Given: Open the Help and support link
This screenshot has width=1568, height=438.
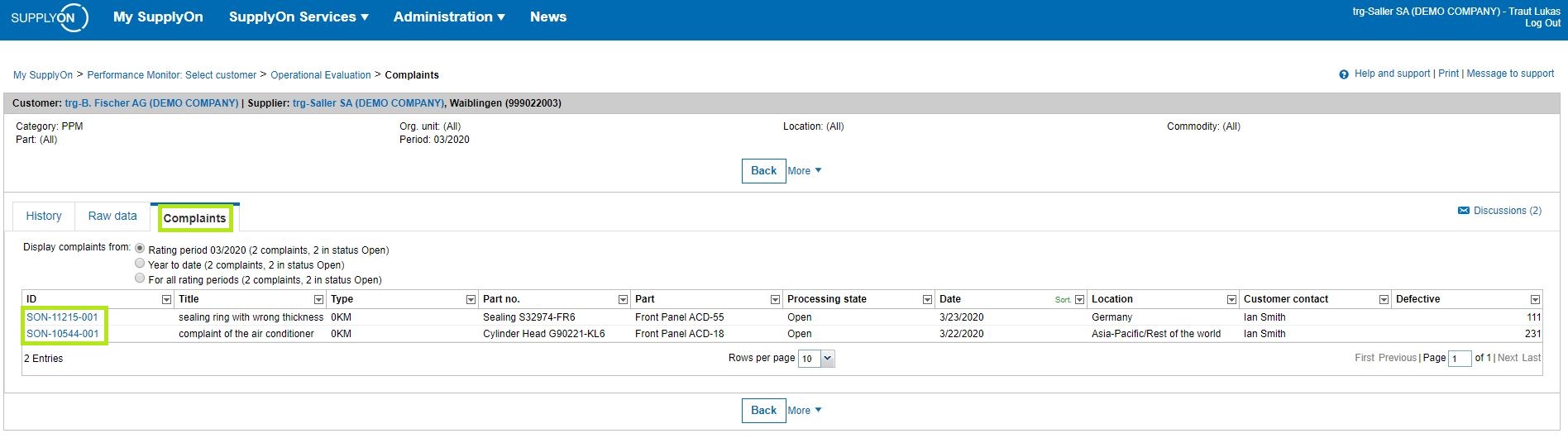Looking at the screenshot, I should click(1392, 74).
